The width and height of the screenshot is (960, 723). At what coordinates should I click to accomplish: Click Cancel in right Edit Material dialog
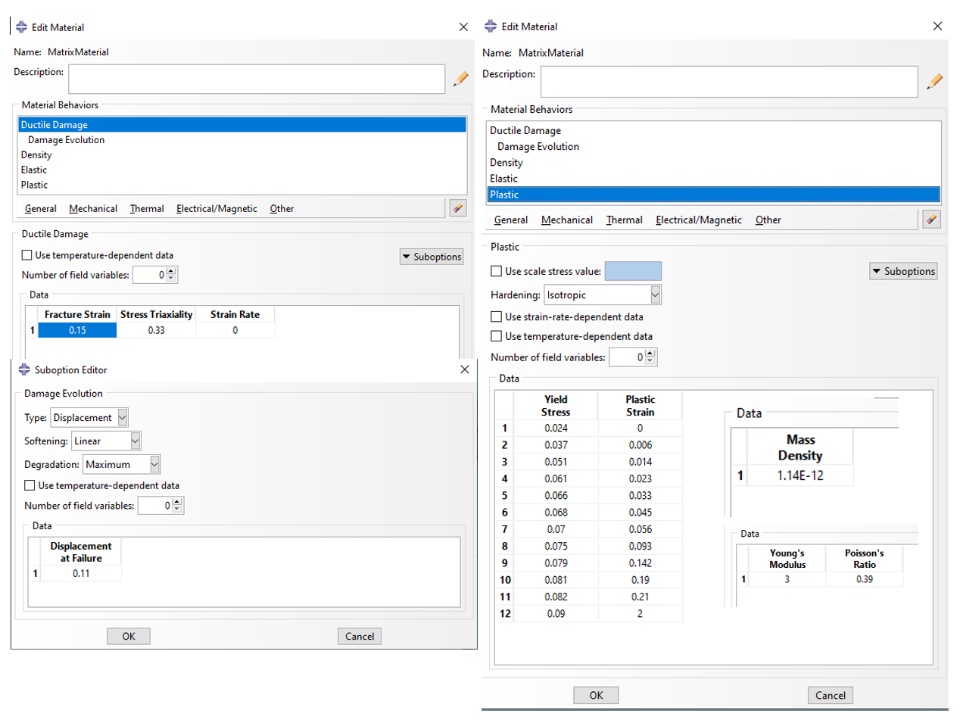point(830,695)
